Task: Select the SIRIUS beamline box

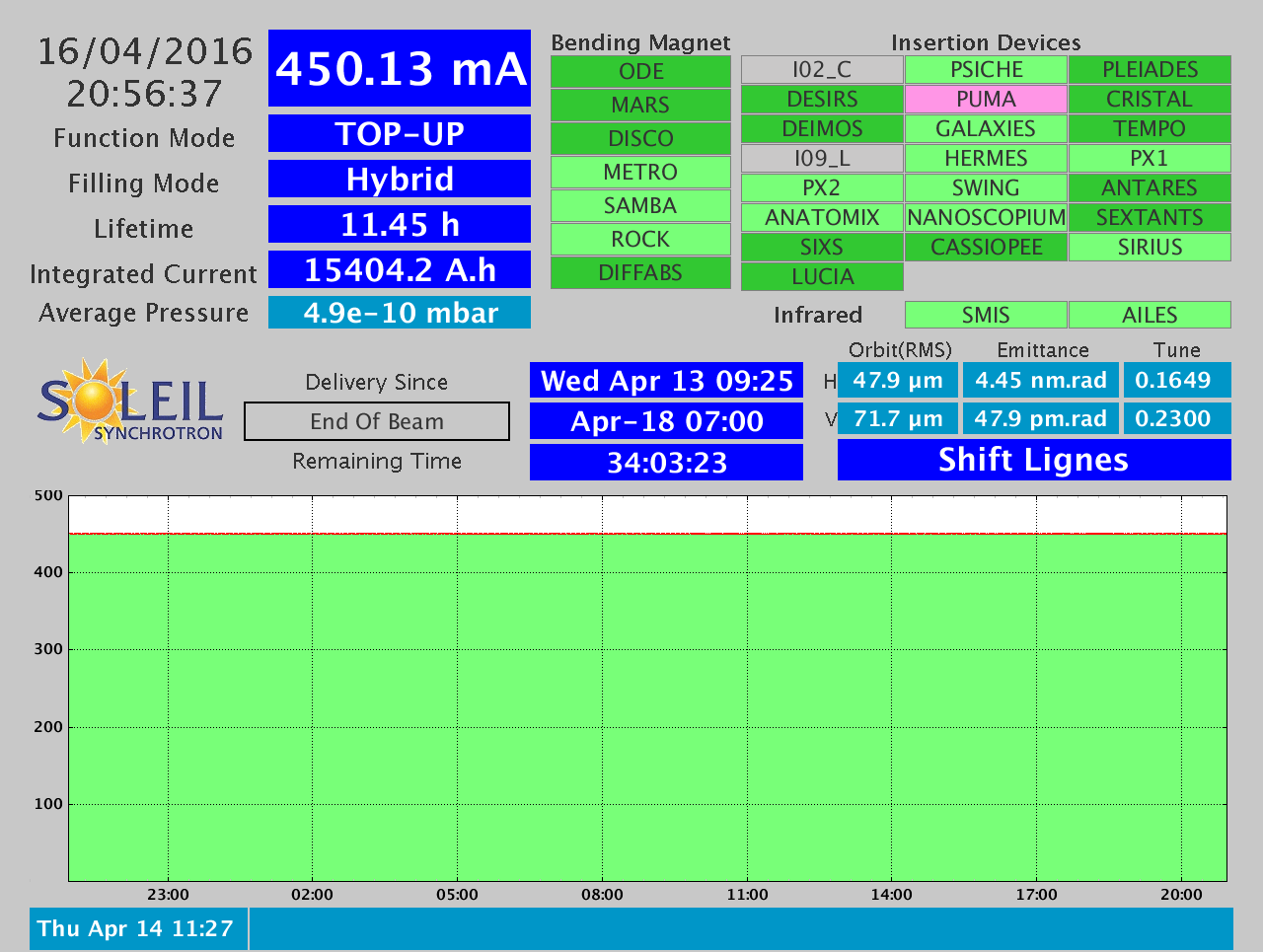Action: pos(1150,248)
